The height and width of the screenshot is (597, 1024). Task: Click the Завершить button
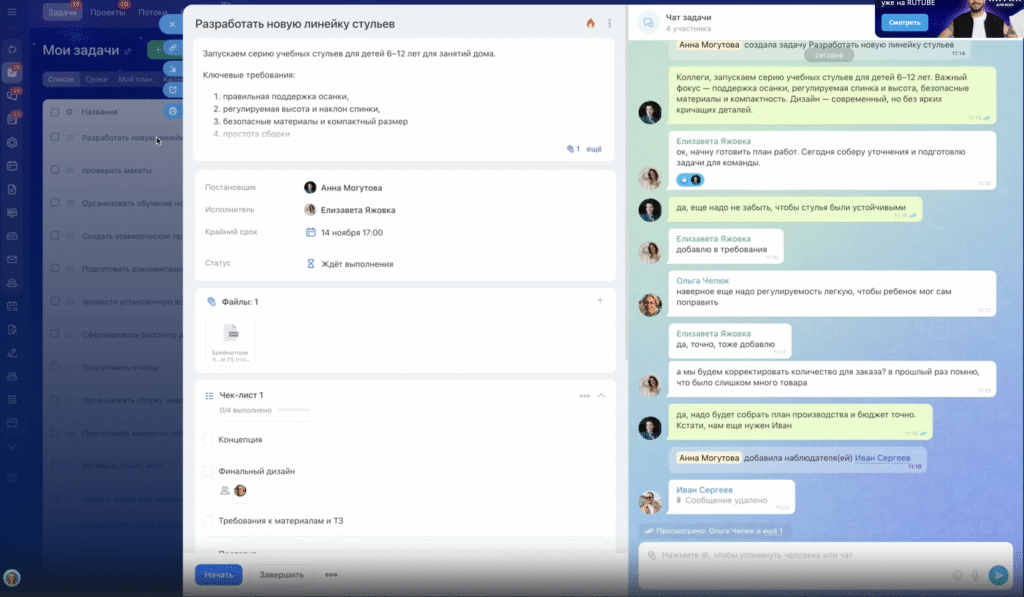click(x=282, y=575)
